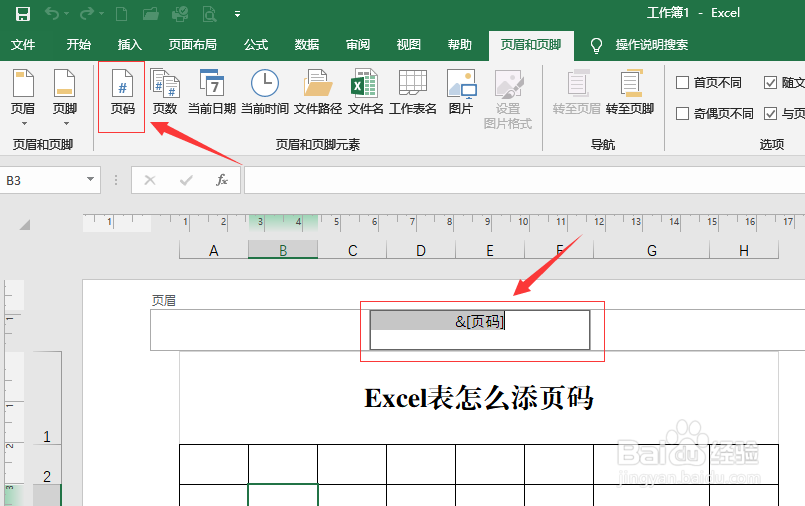Viewport: 805px width, 506px height.
Task: Select column D header
Action: [x=421, y=250]
